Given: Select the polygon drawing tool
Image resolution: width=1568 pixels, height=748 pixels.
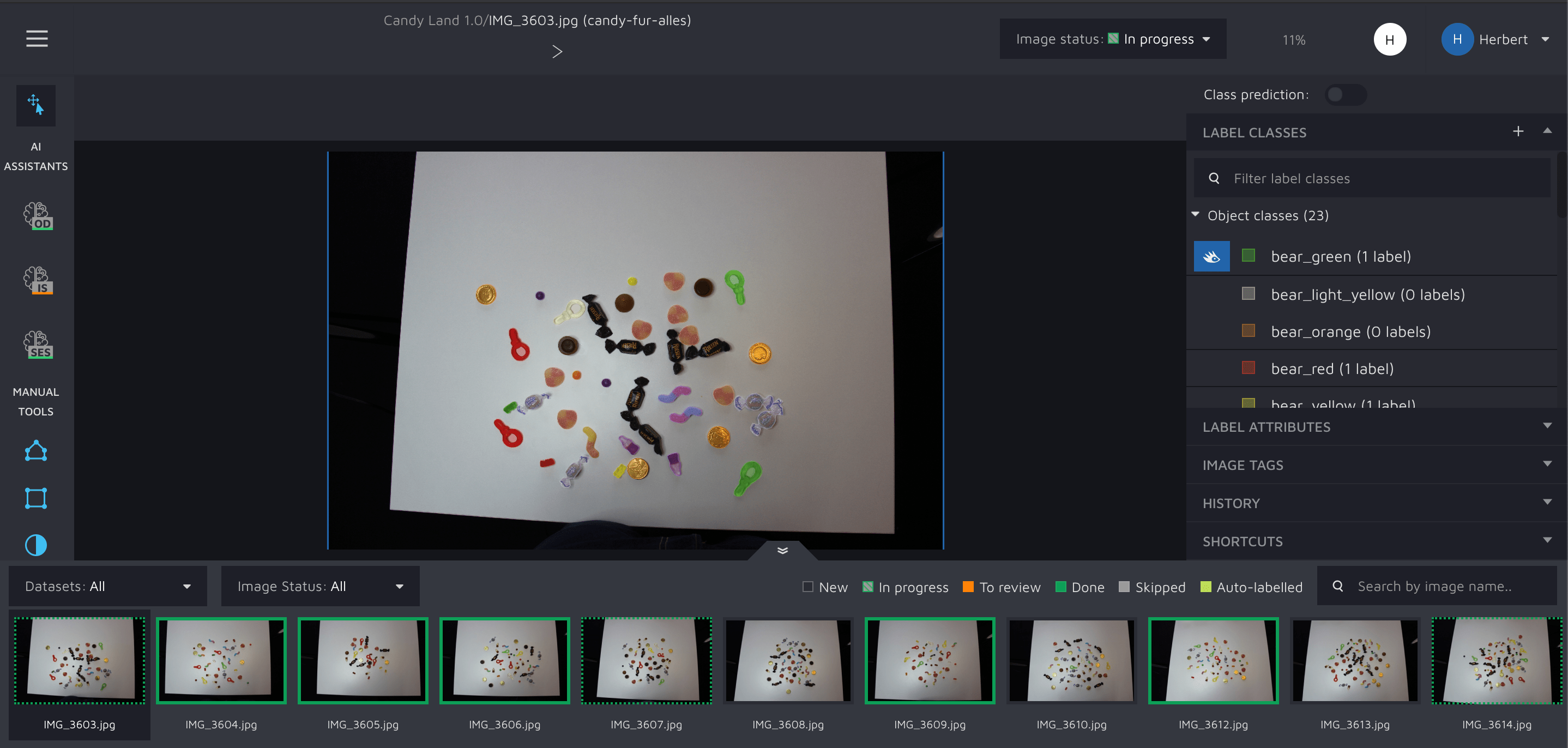Looking at the screenshot, I should [x=36, y=451].
